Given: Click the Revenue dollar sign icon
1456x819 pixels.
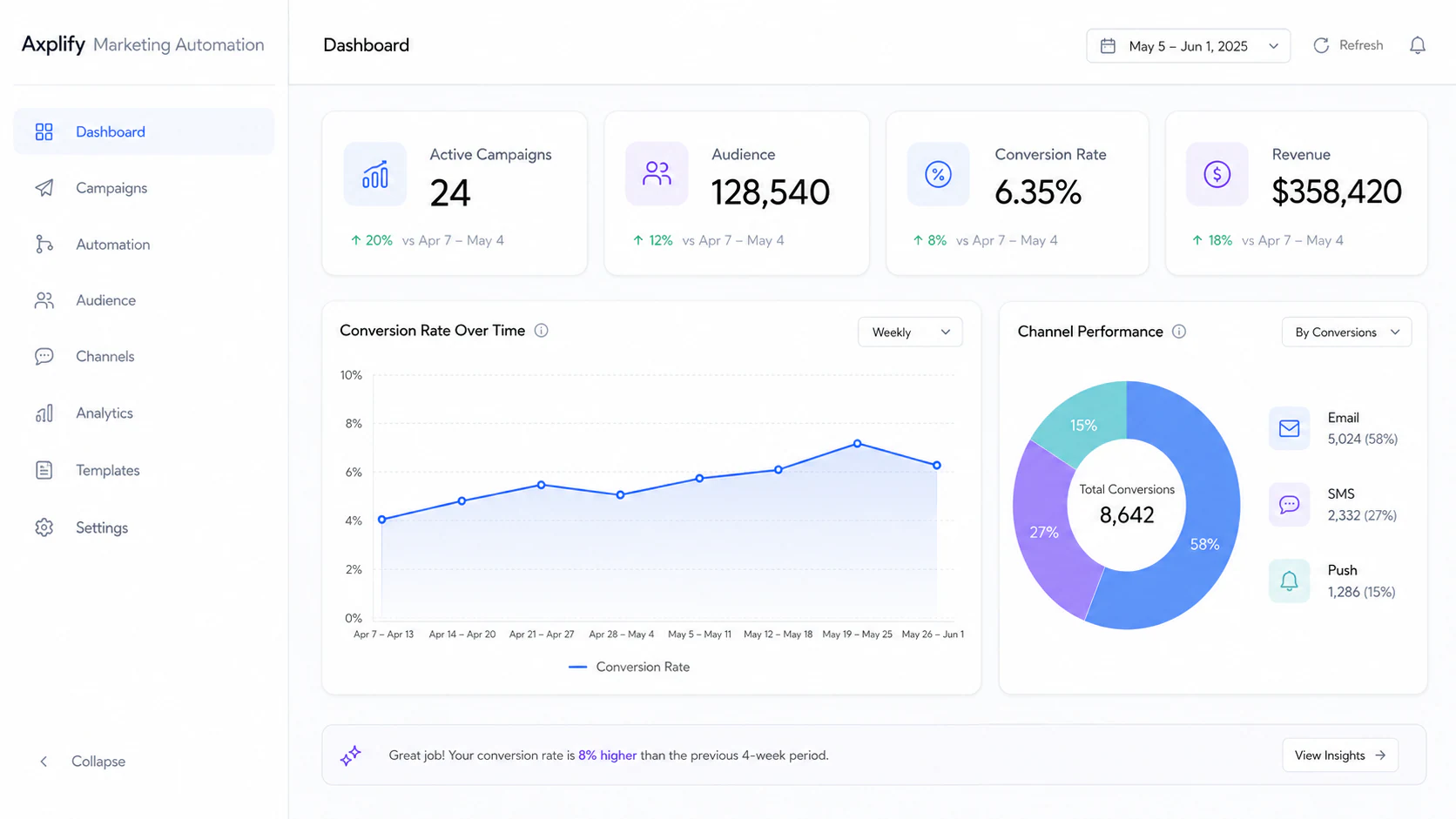Looking at the screenshot, I should 1217,174.
